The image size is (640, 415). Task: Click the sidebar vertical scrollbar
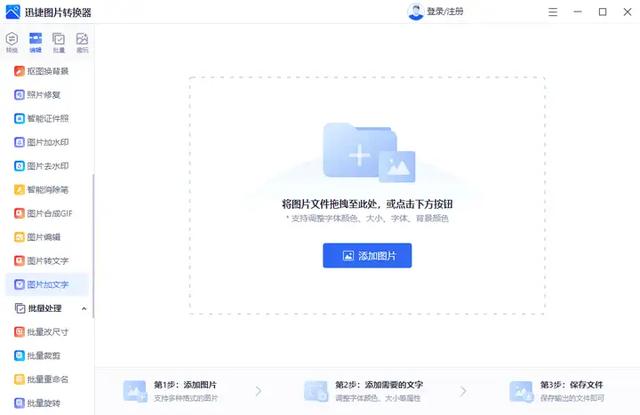click(x=93, y=246)
